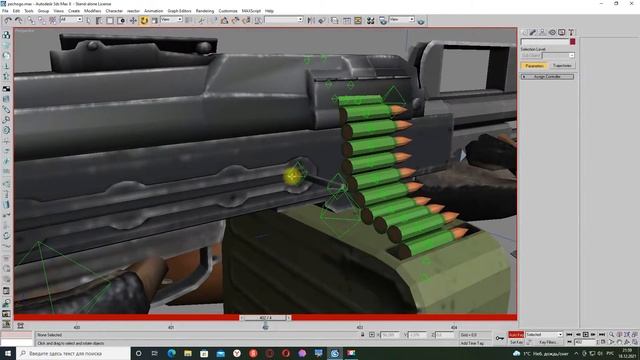
Task: Open the Rendering menu
Action: coord(205,11)
